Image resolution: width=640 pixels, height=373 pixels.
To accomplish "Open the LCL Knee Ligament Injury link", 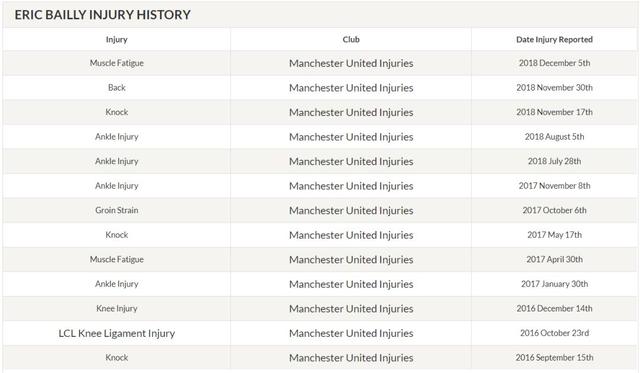I will 117,333.
